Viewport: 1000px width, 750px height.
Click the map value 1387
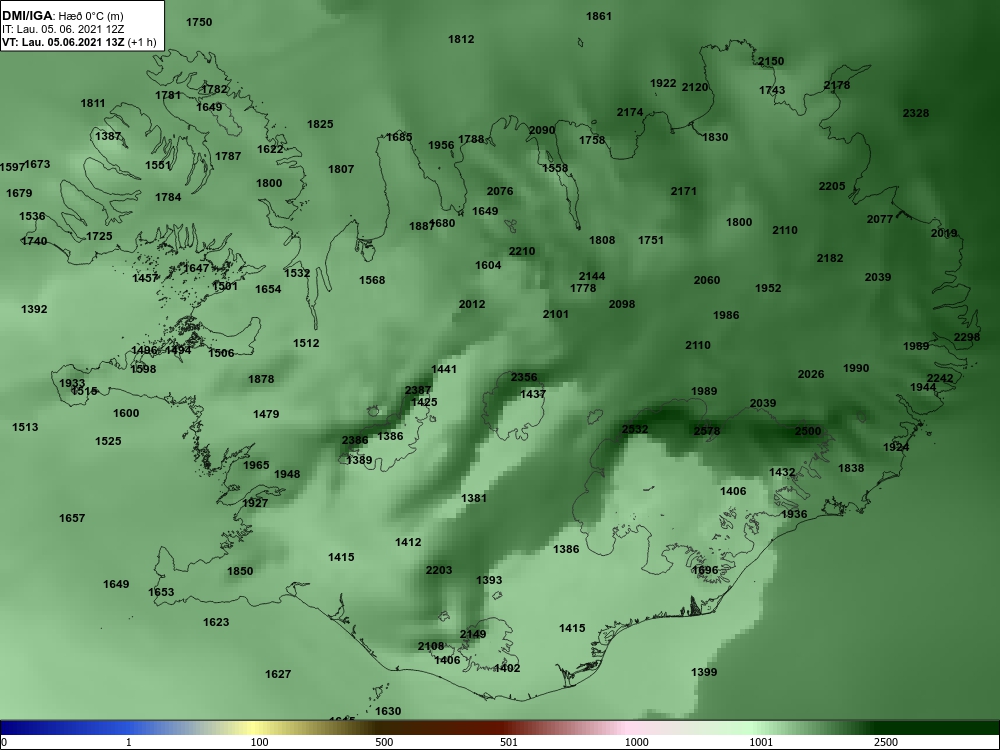point(108,136)
